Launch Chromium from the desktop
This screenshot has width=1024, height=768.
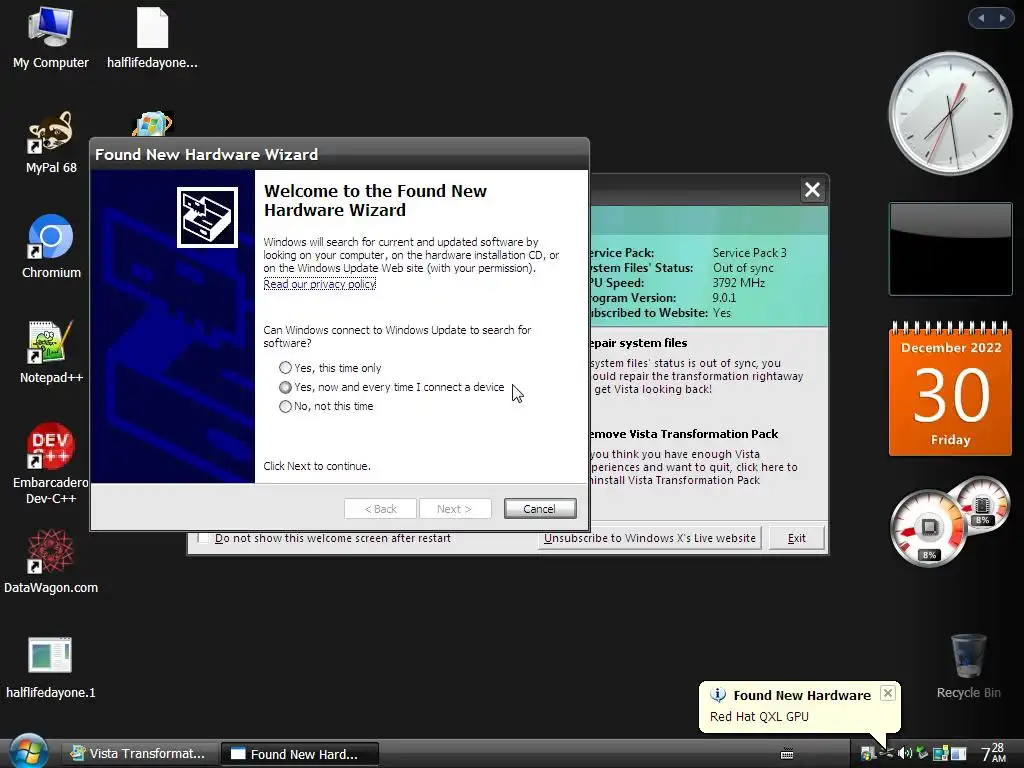50,247
